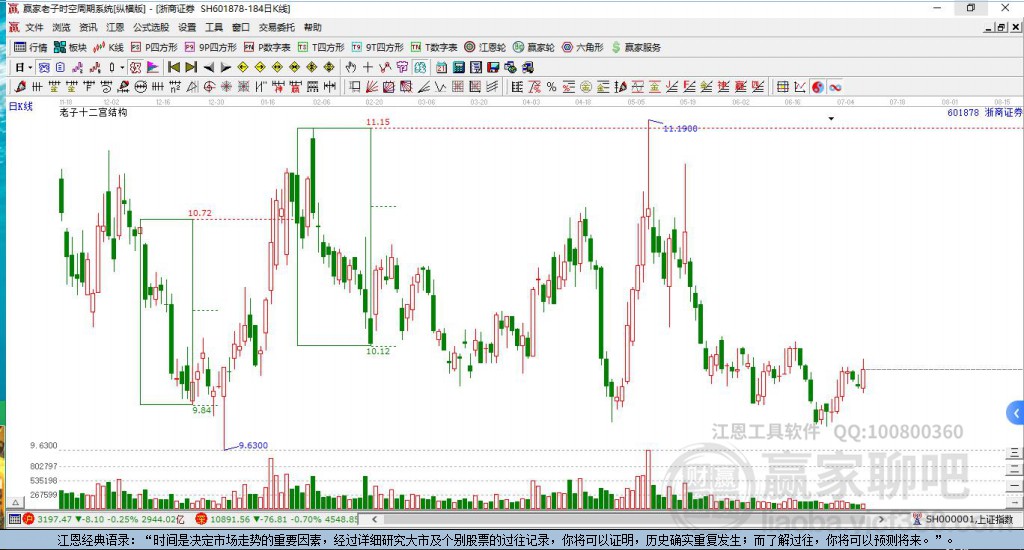
Task: Toggle the highlighted teal chart button
Action: pyautogui.click(x=420, y=67)
